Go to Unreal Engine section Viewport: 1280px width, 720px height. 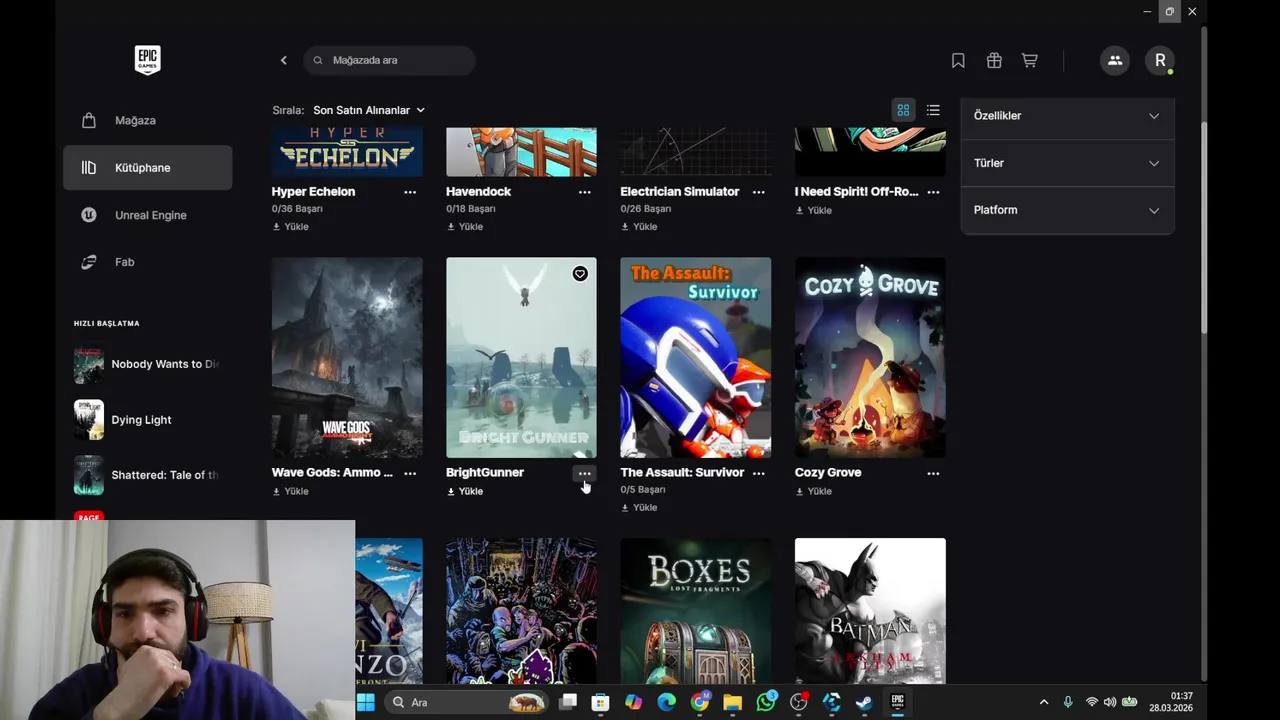(147, 215)
